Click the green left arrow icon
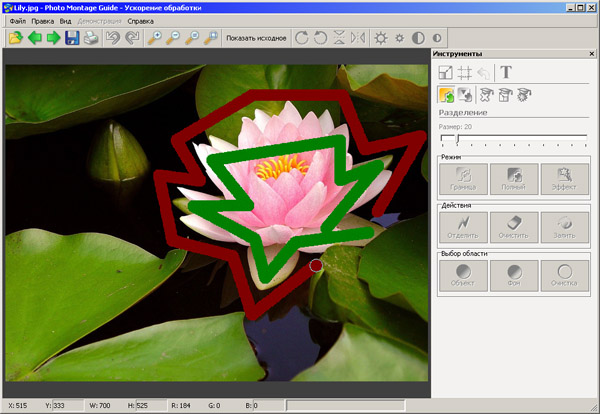Screen dimensions: 600x414 34,38
